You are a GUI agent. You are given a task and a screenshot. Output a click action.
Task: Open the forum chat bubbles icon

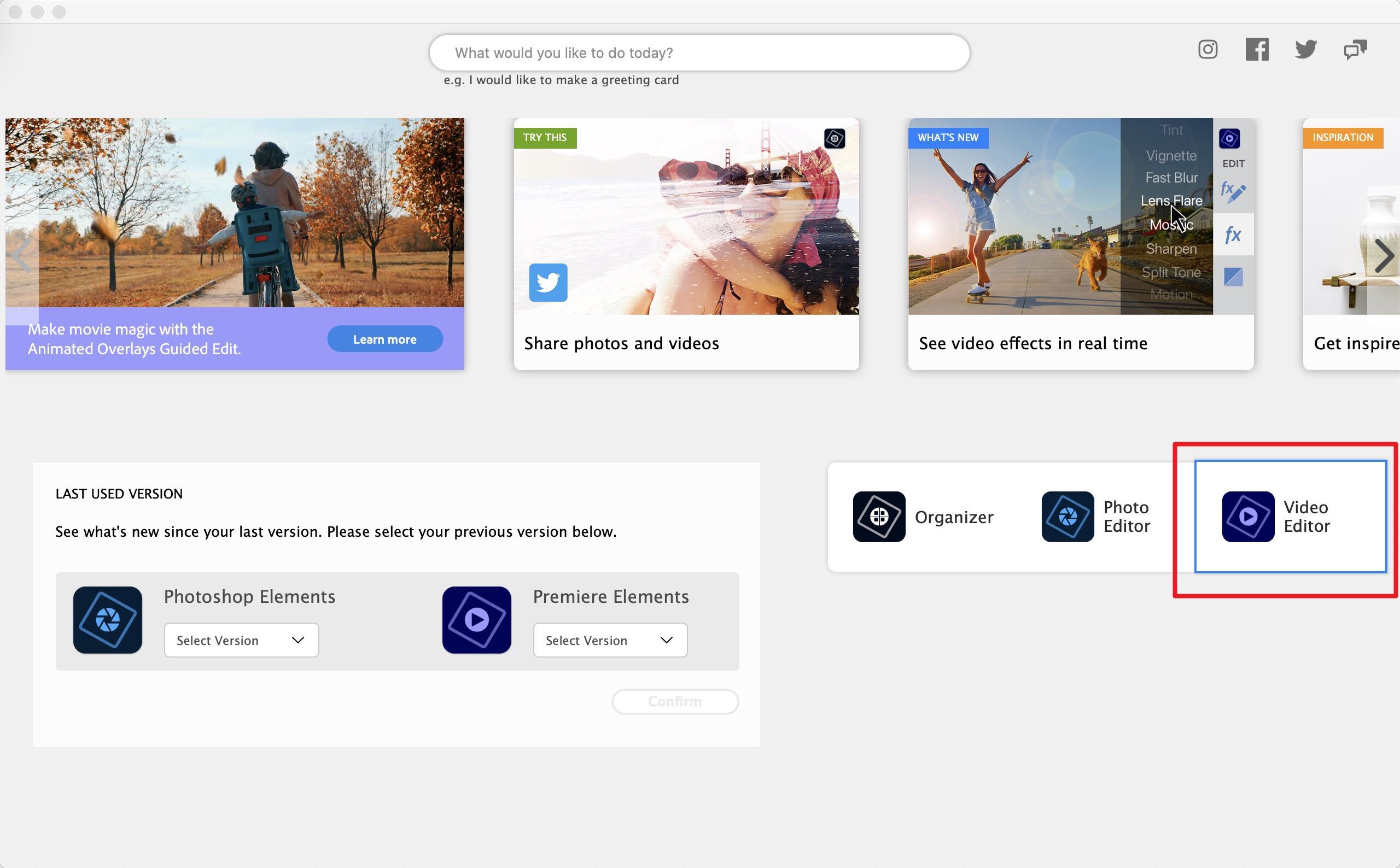(1355, 50)
